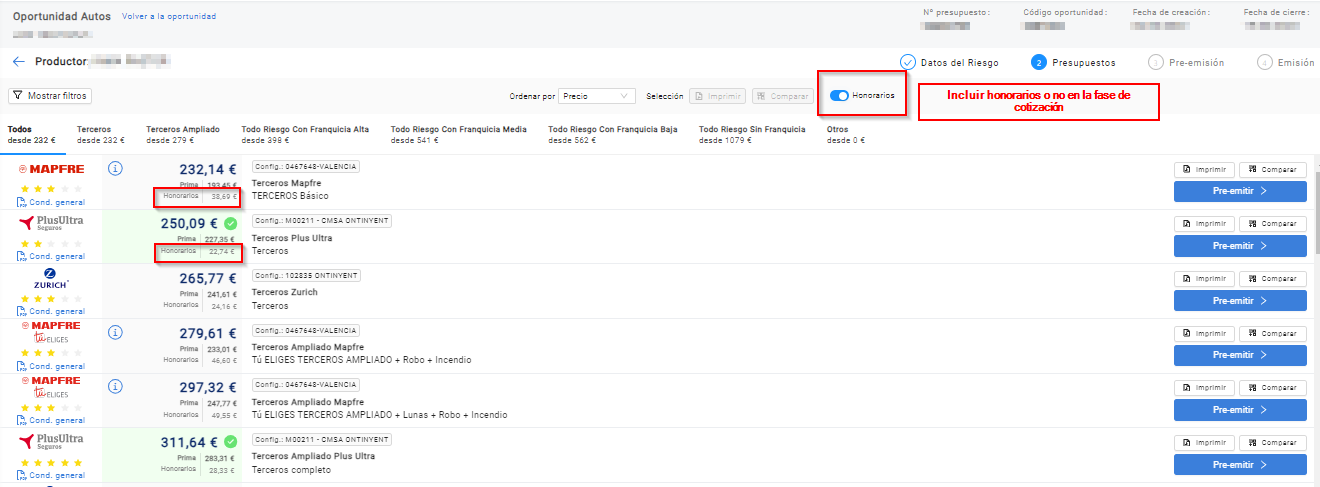Go to the Pre-emisión step
1320x487 pixels.
pos(1186,62)
